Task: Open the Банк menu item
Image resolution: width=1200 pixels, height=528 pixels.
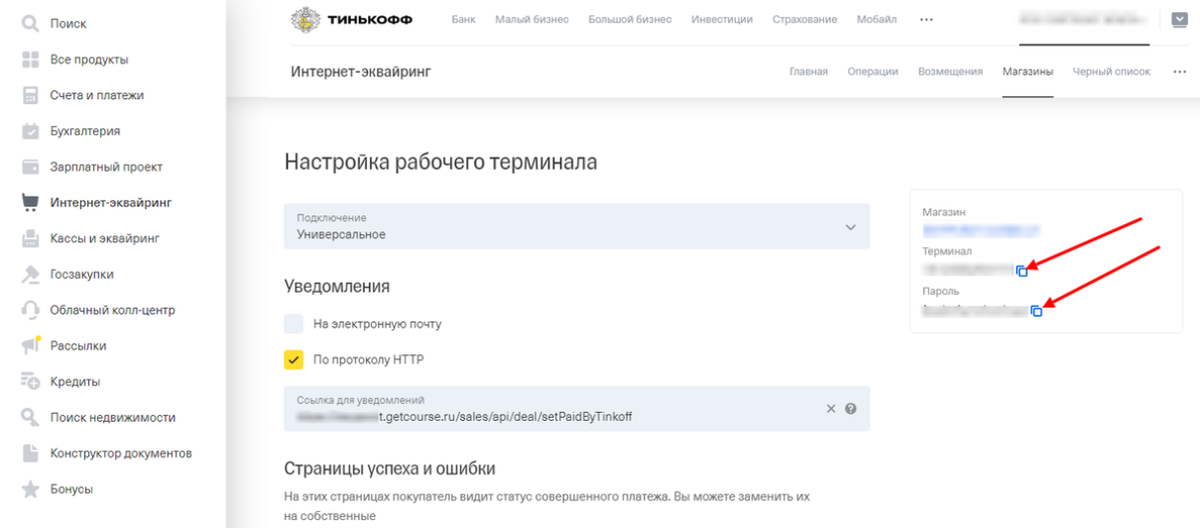Action: 464,19
